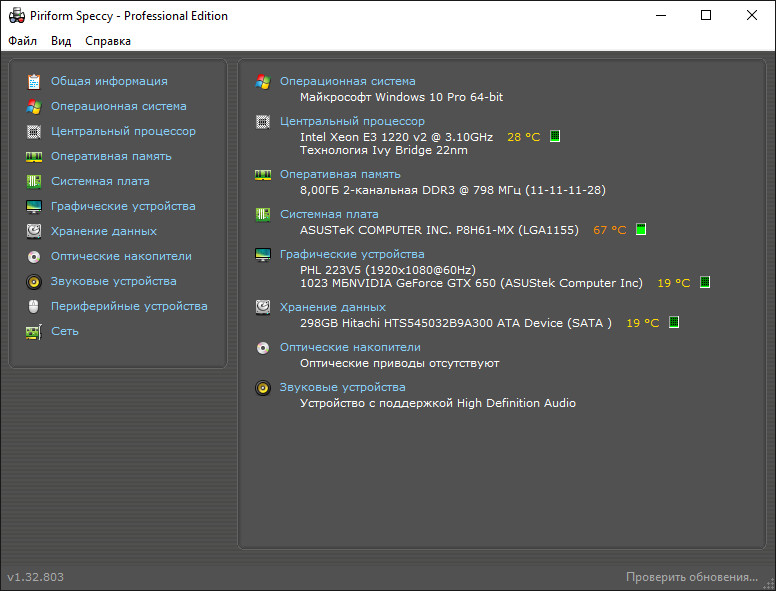The height and width of the screenshot is (591, 776).
Task: Click the RAM stick icon beside sidebar Оперативная память
Action: [34, 157]
